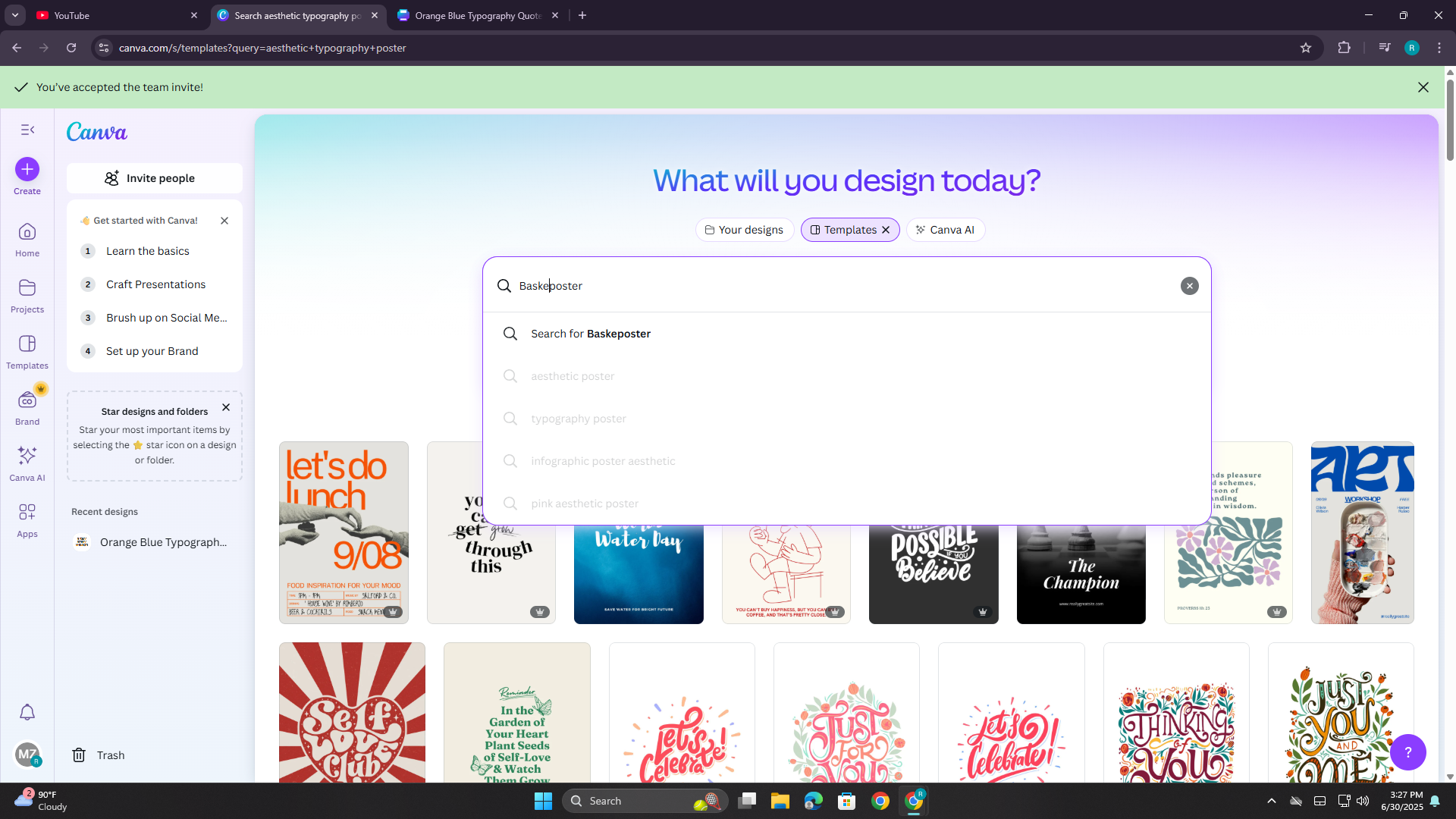The height and width of the screenshot is (819, 1456).
Task: View site information icon in address bar
Action: click(104, 48)
